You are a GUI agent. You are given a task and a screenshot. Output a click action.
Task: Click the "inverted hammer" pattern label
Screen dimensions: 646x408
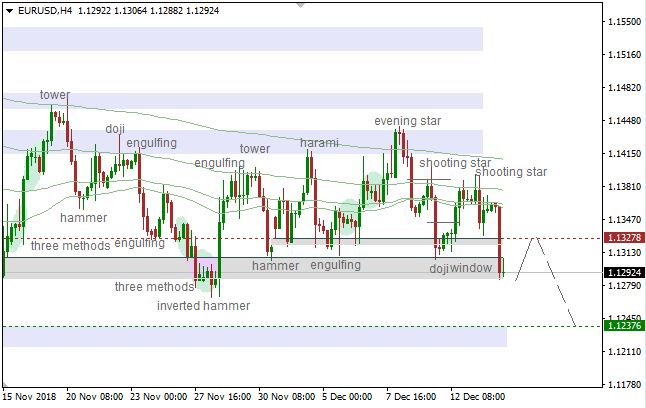click(203, 306)
